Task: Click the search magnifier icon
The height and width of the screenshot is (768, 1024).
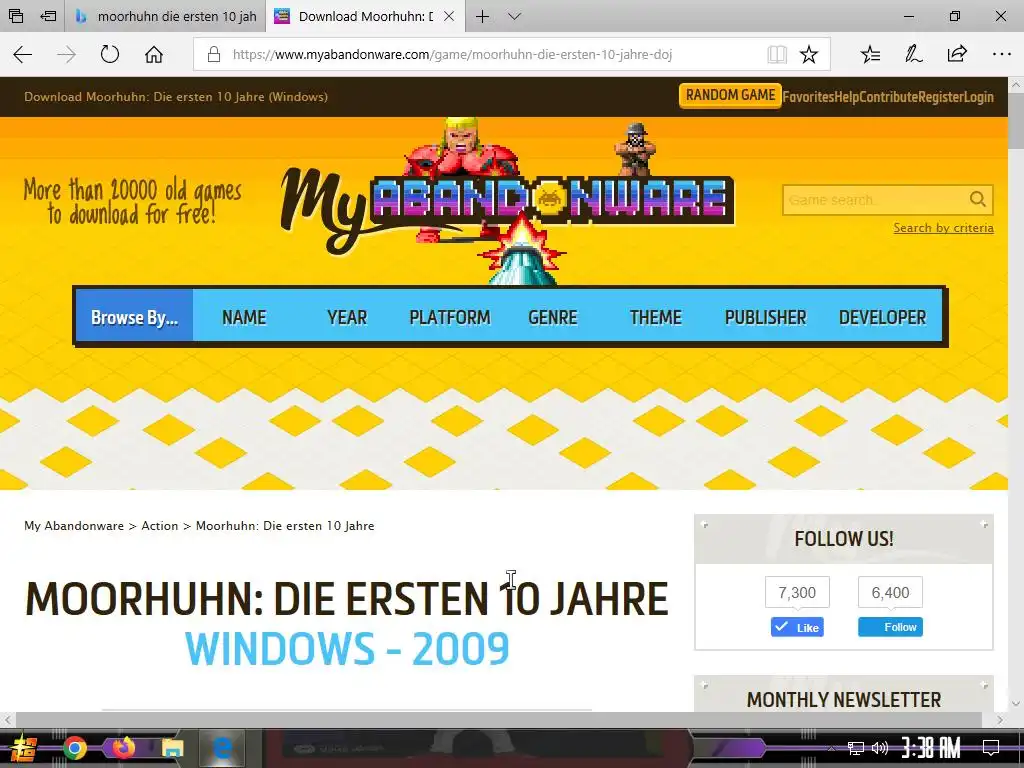Action: click(978, 199)
